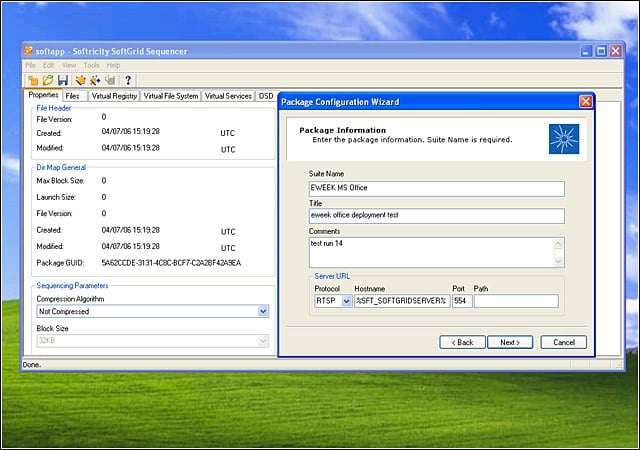Click the 'Server URL' group label
This screenshot has width=640, height=450.
pyautogui.click(x=332, y=276)
